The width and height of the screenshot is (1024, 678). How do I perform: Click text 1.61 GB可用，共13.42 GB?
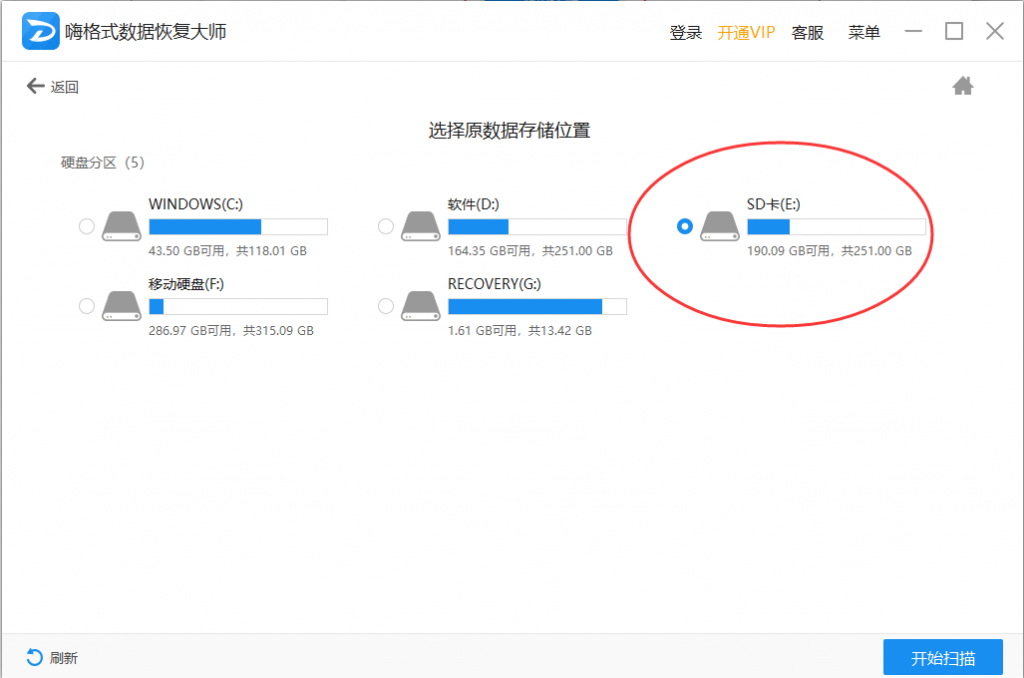(x=520, y=331)
